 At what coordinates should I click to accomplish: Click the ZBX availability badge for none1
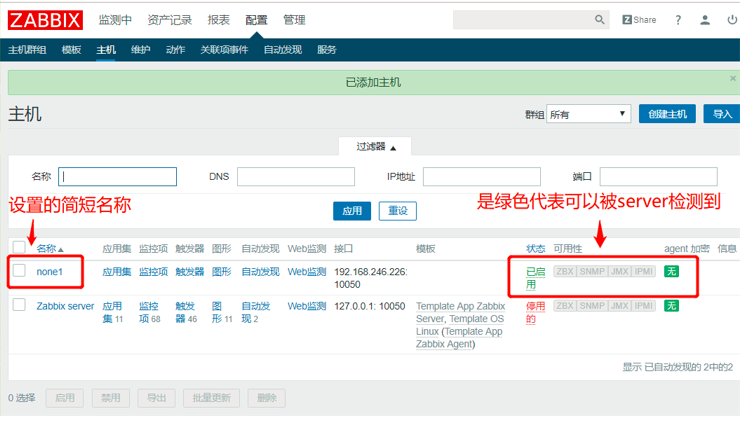pyautogui.click(x=565, y=271)
